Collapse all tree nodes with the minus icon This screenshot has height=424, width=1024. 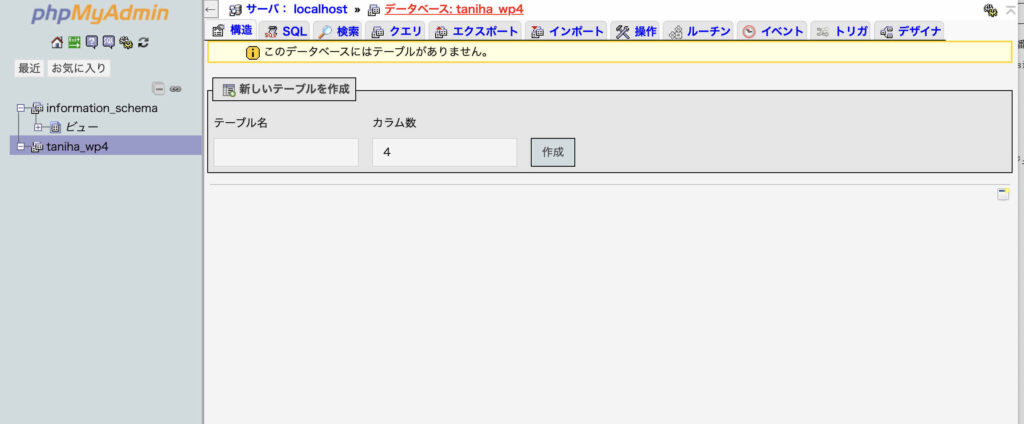(159, 89)
